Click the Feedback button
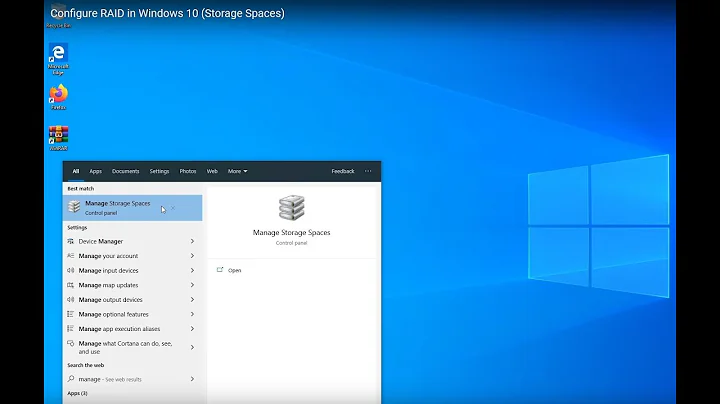 tap(343, 171)
